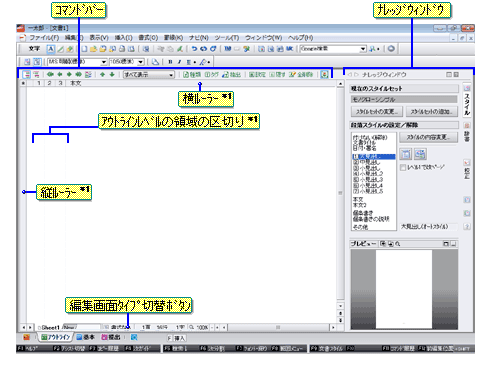
Task: Click the 抽出 button on the command bar
Action: [231, 74]
